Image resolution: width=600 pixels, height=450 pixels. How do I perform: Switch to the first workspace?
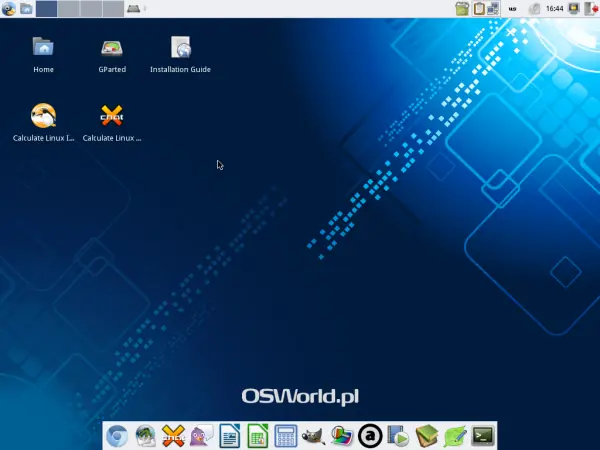[x=47, y=8]
